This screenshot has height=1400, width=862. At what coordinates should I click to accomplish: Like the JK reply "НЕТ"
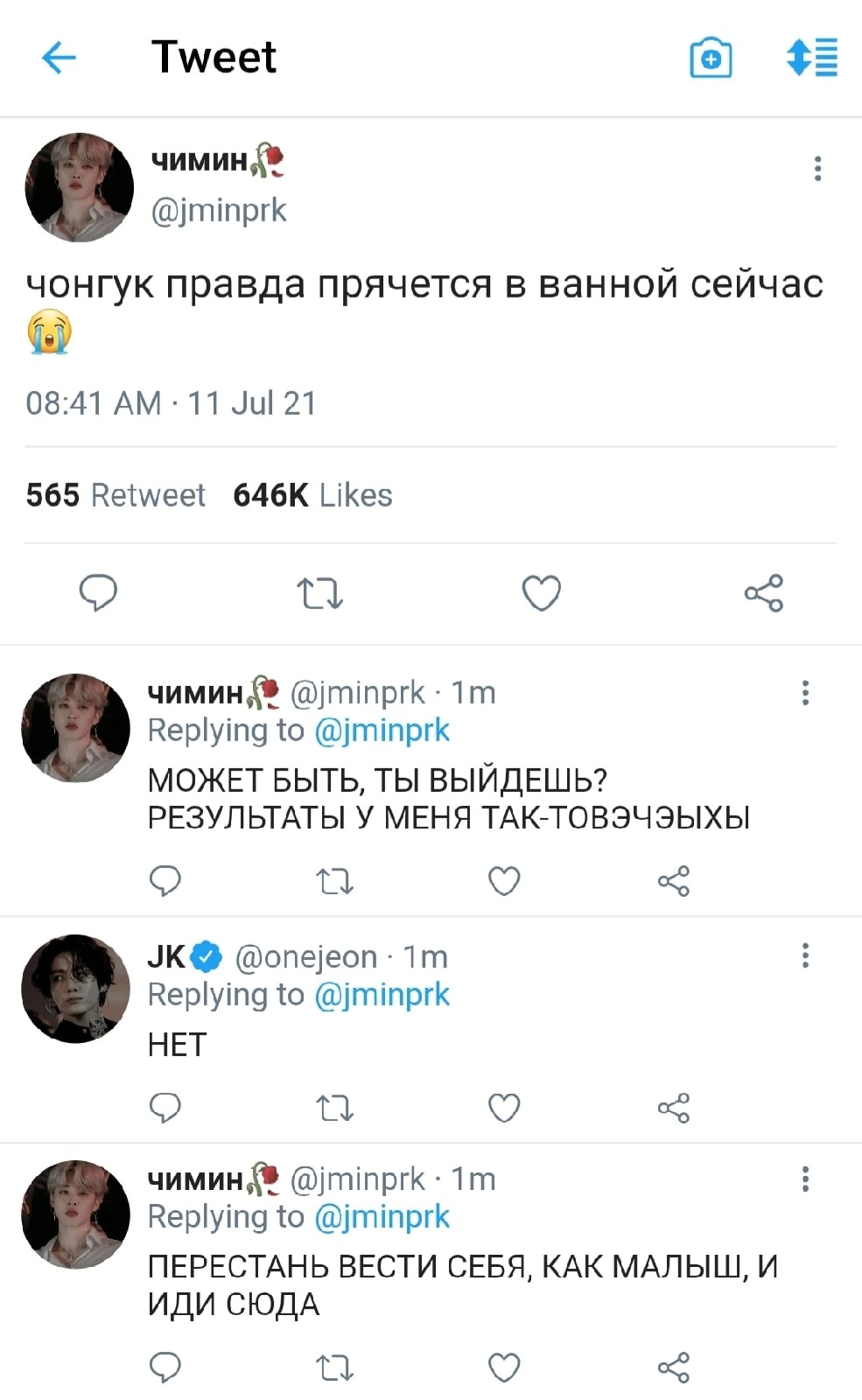pos(504,1108)
